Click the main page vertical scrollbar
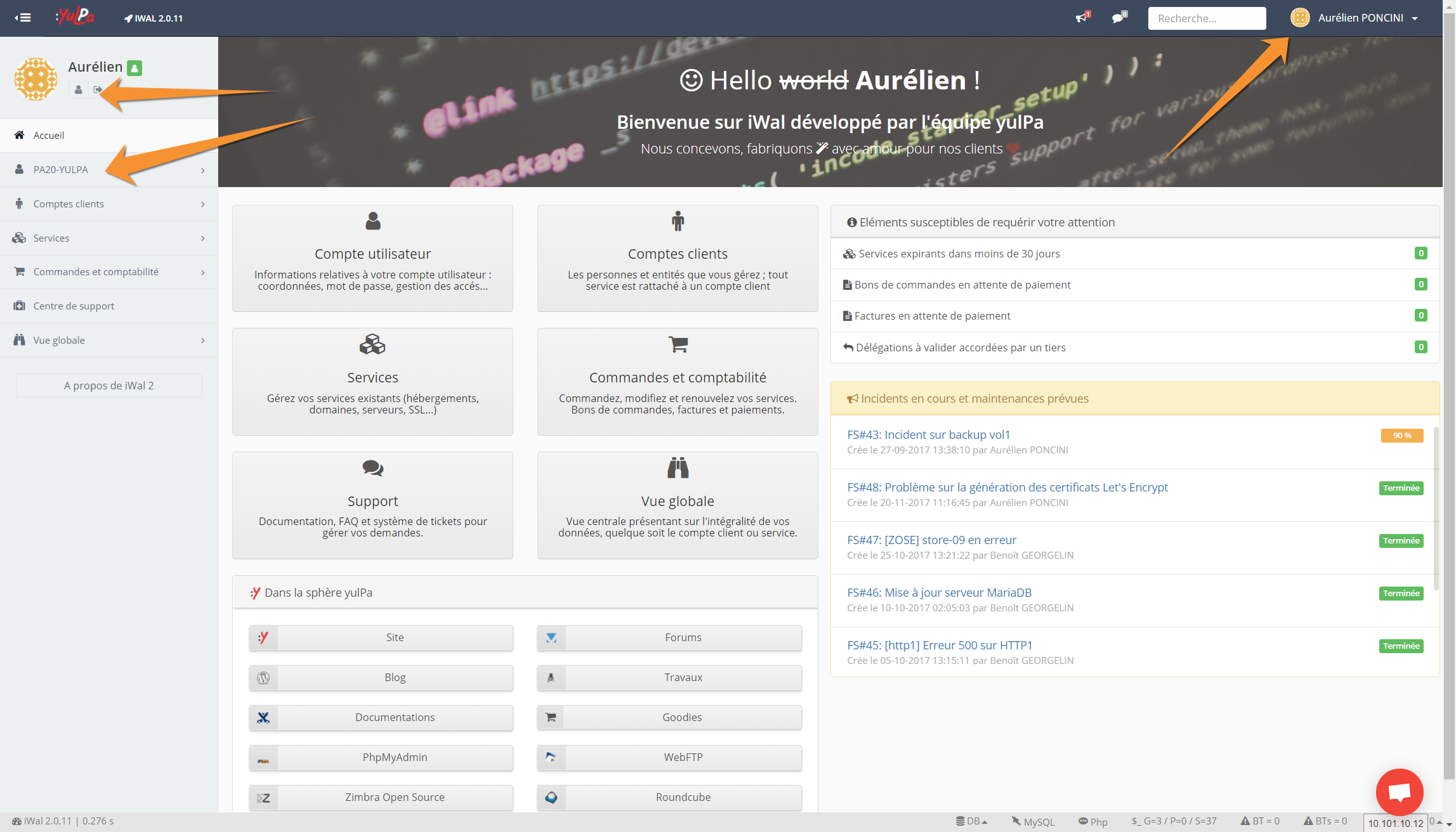The height and width of the screenshot is (832, 1456). (x=1449, y=396)
